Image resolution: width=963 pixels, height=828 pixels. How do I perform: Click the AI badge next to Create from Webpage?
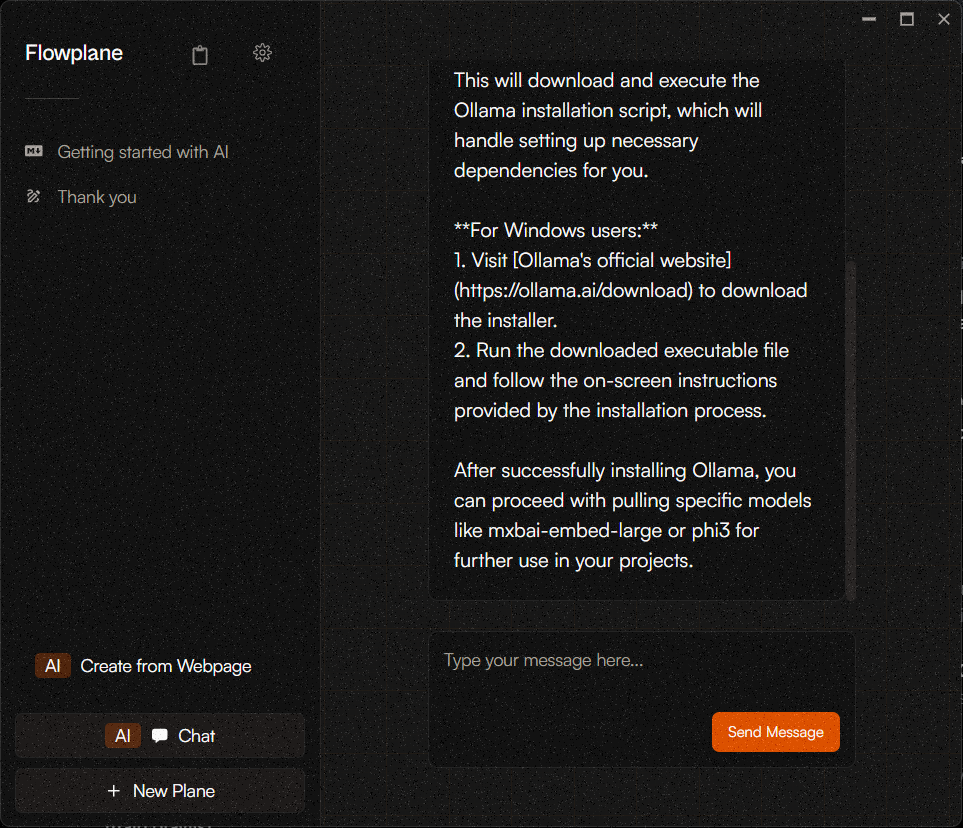(53, 666)
